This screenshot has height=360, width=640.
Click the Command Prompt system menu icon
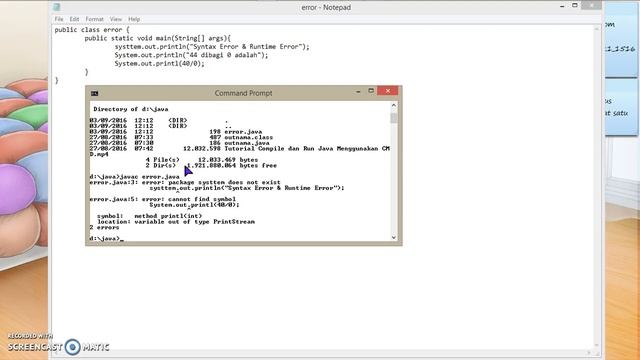[94, 93]
